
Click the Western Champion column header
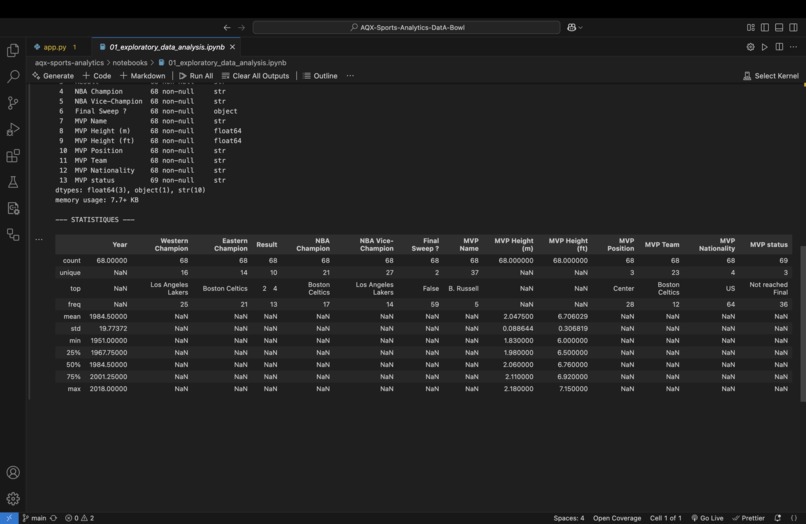pos(171,245)
